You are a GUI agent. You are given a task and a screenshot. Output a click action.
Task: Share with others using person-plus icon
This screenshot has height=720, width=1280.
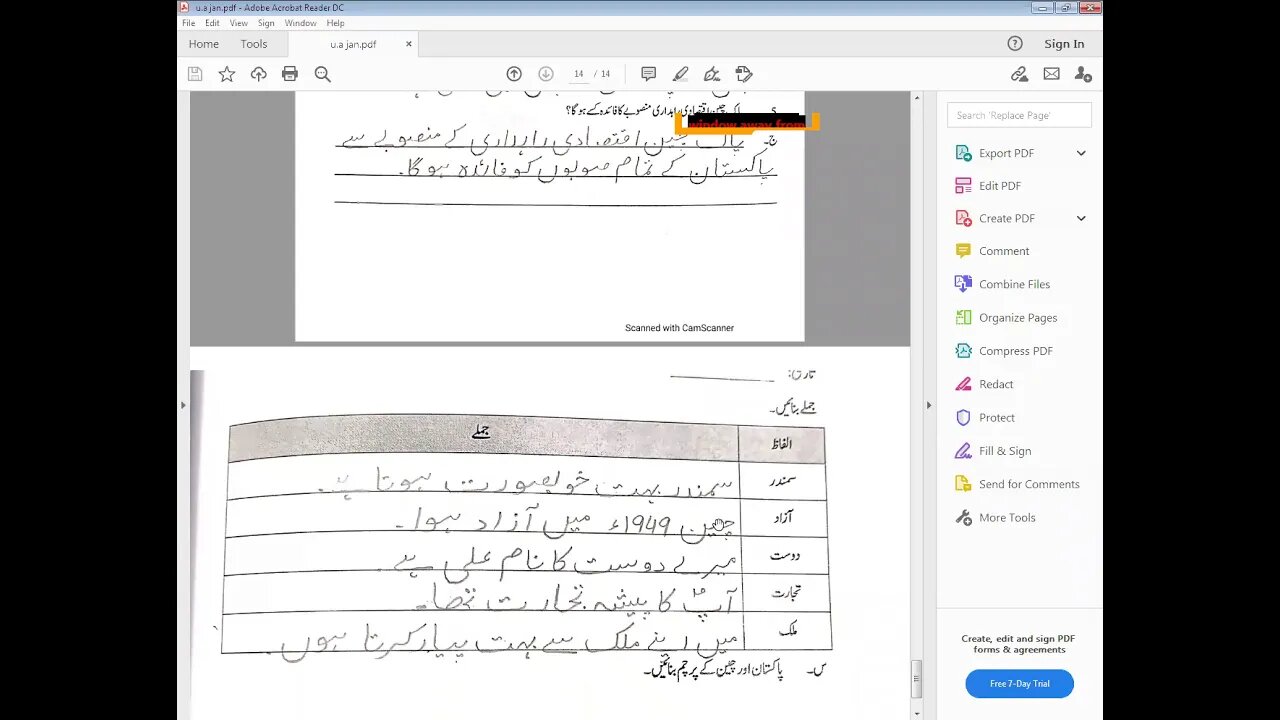click(1083, 74)
